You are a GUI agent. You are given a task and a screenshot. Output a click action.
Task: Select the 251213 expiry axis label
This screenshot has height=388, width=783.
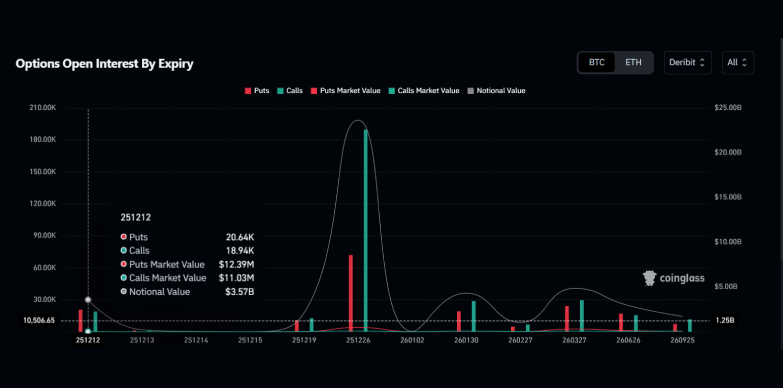(x=142, y=340)
